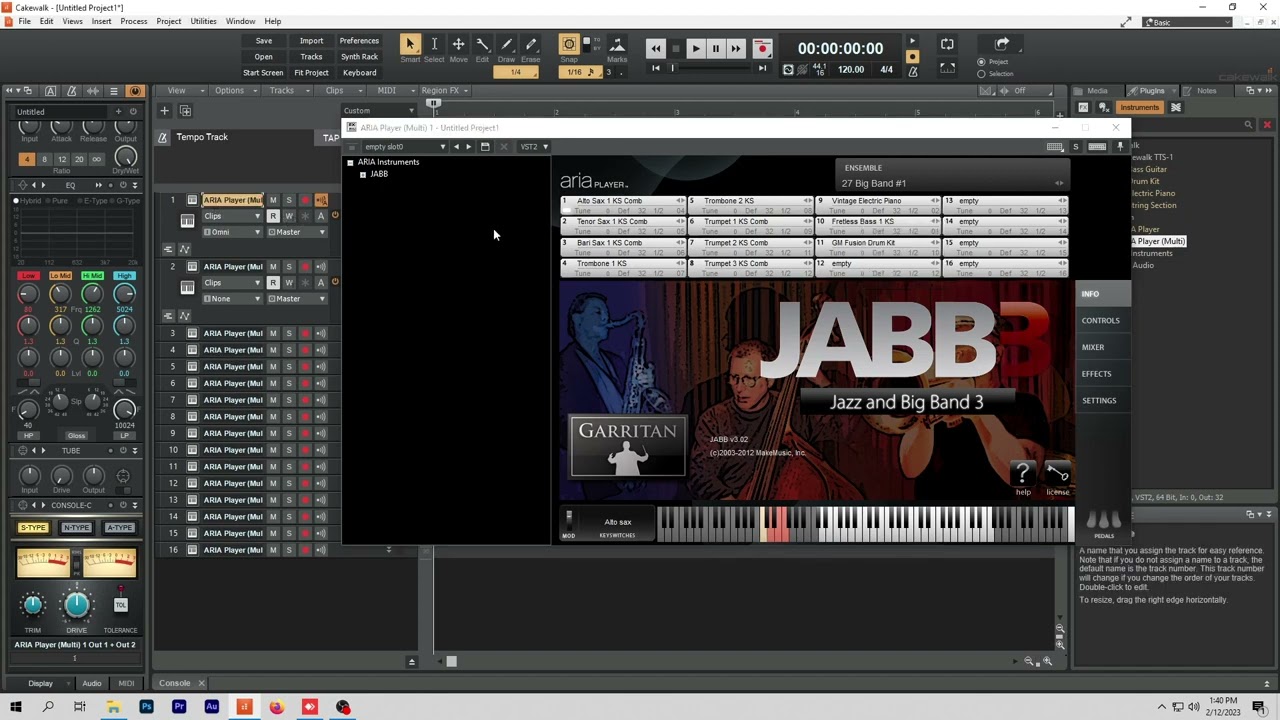Adjust the console DRIVE knob

77,604
